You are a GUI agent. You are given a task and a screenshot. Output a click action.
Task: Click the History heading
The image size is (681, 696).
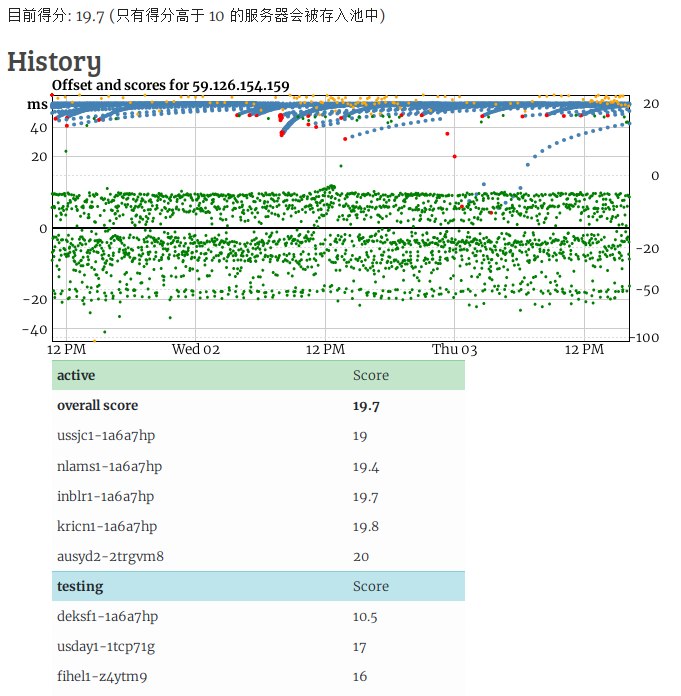point(54,62)
